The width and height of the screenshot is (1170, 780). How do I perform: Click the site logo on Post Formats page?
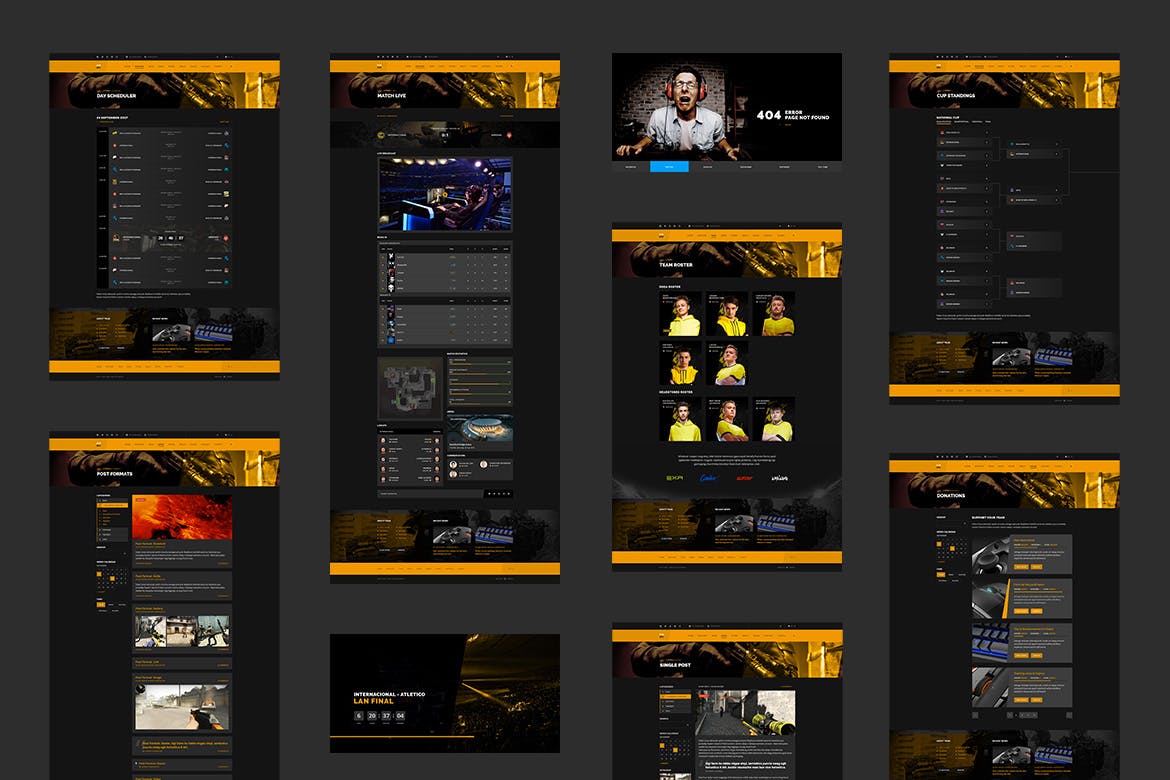tap(98, 445)
